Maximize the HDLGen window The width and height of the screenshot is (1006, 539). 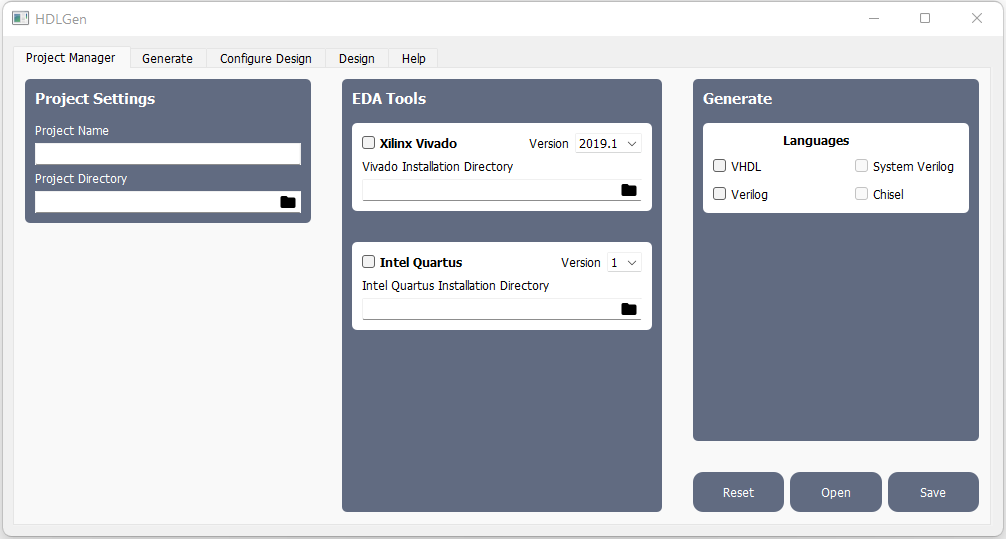pos(925,18)
